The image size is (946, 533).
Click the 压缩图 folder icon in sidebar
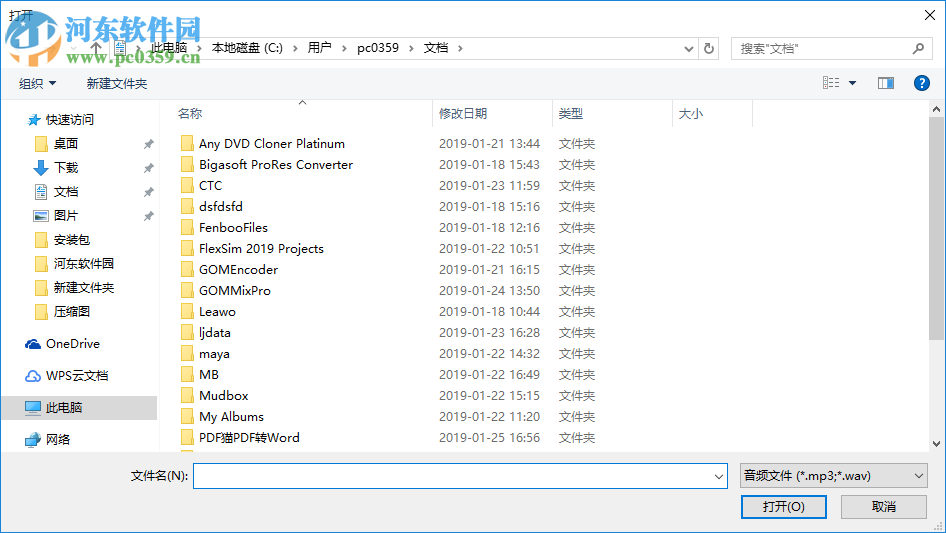point(41,311)
